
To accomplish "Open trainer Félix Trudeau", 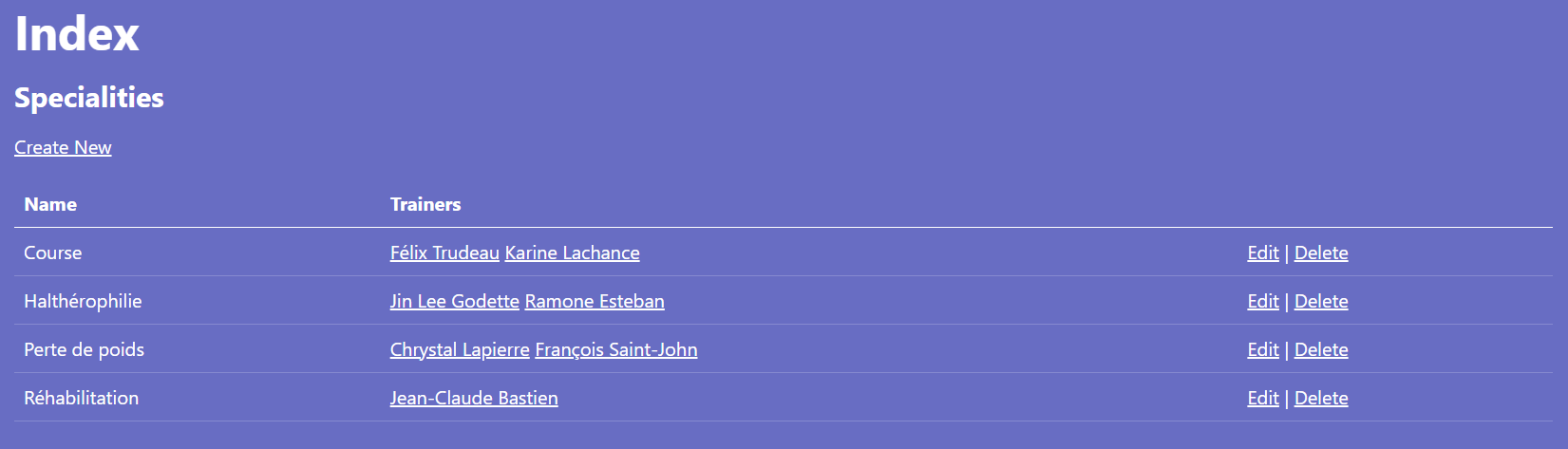I will [x=444, y=253].
